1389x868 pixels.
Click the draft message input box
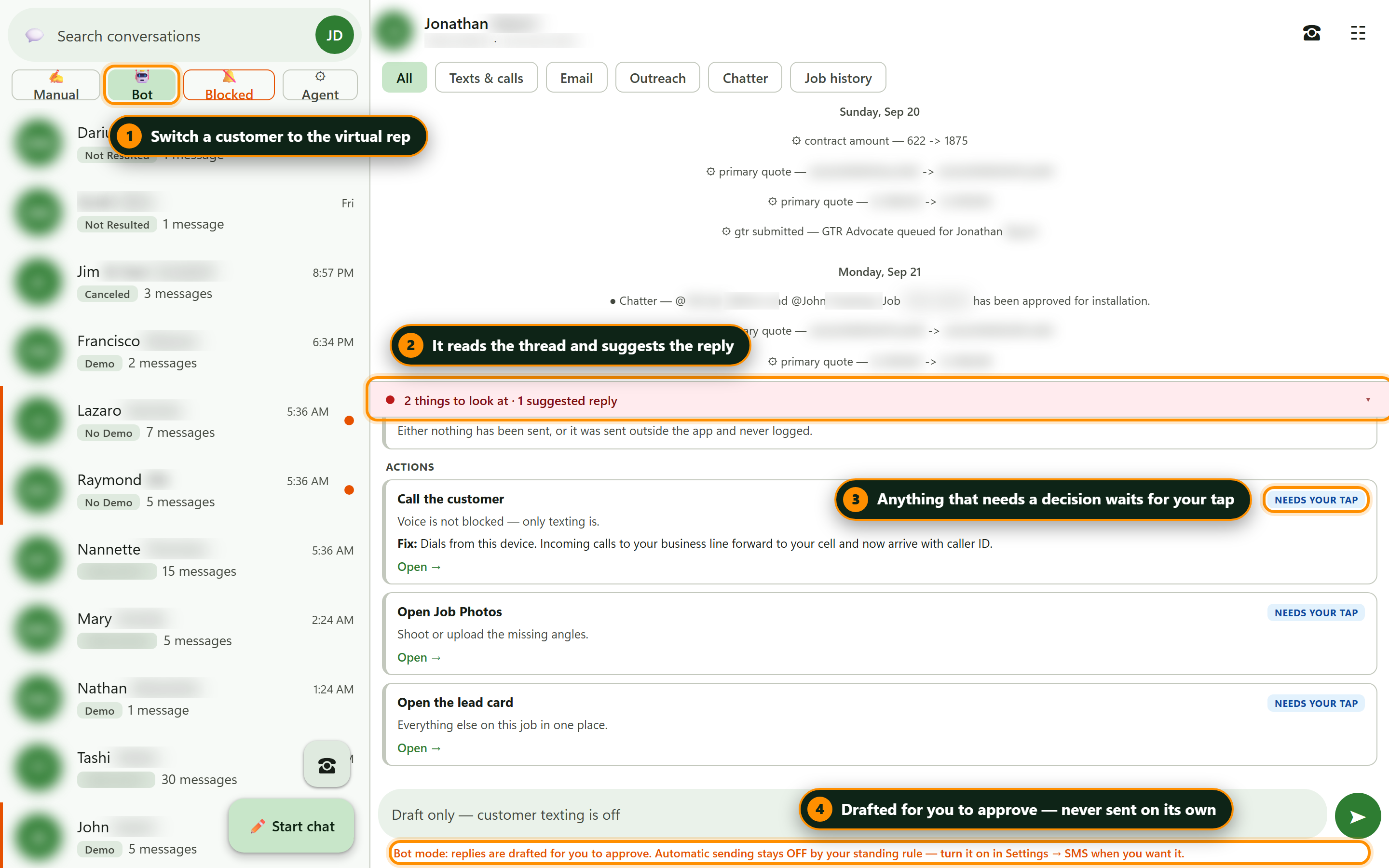(x=851, y=814)
